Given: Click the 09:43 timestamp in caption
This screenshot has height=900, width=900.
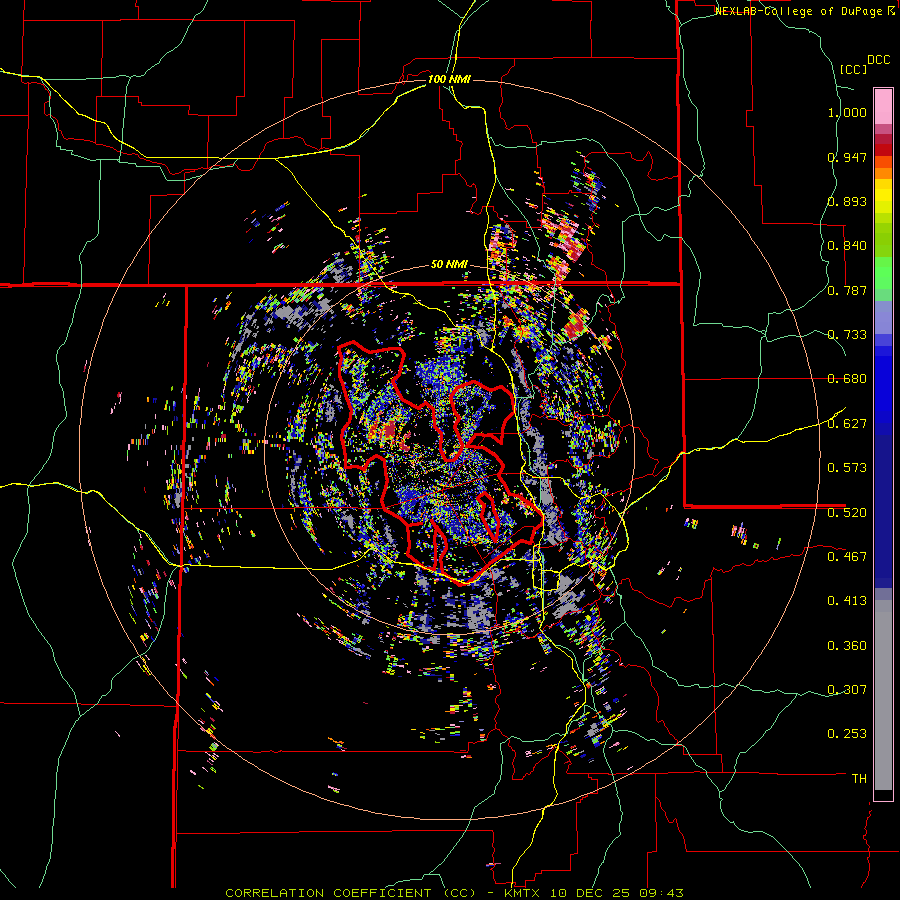Looking at the screenshot, I should click(x=660, y=893).
